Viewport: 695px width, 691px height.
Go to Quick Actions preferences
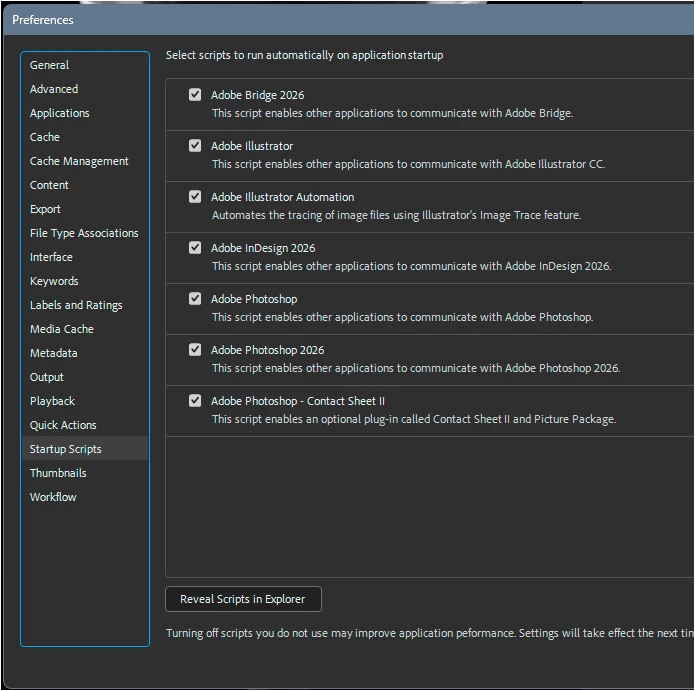point(63,425)
